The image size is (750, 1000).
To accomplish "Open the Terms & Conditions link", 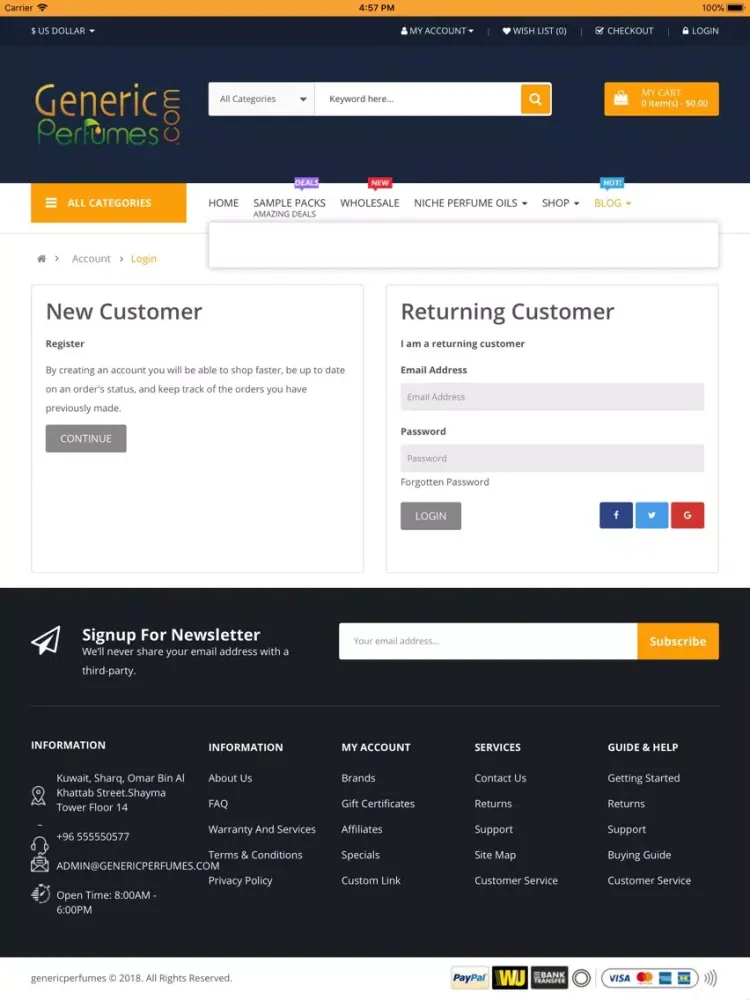I will click(x=256, y=855).
